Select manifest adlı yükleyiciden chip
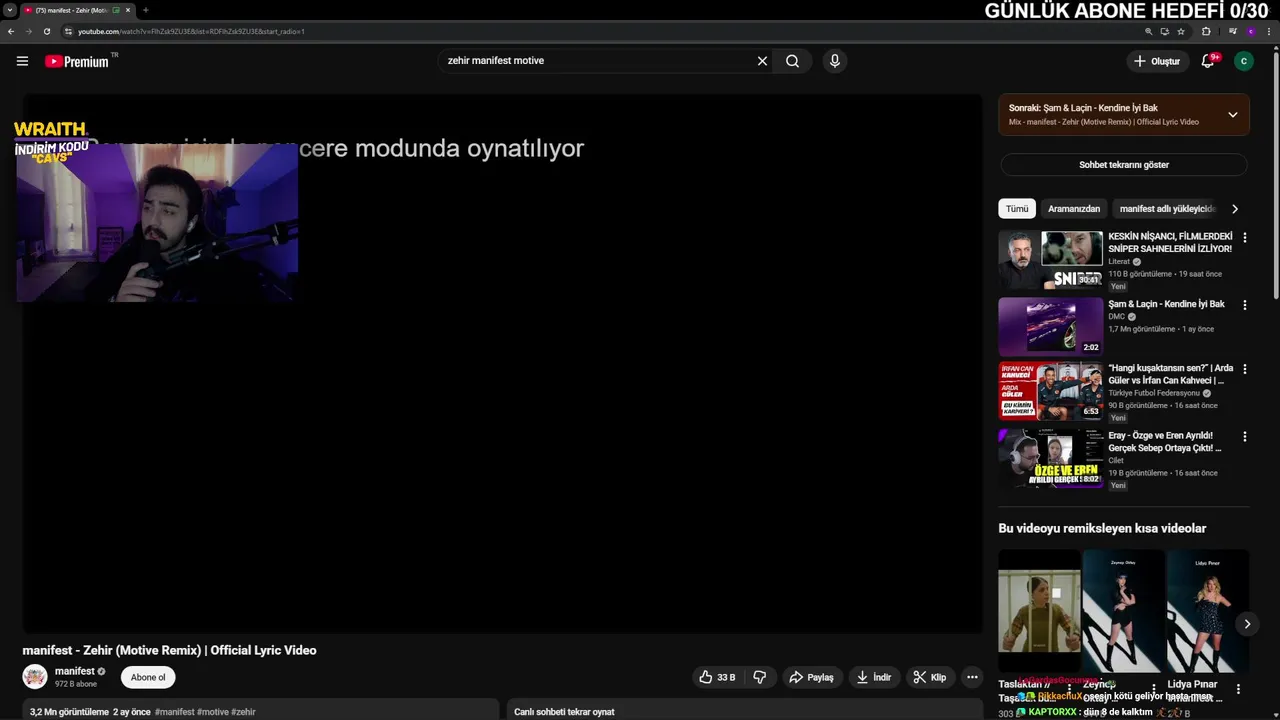1280x720 pixels. [x=1167, y=209]
